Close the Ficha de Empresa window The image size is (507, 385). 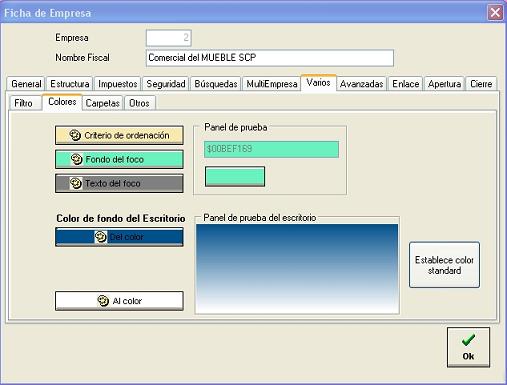[x=495, y=13]
